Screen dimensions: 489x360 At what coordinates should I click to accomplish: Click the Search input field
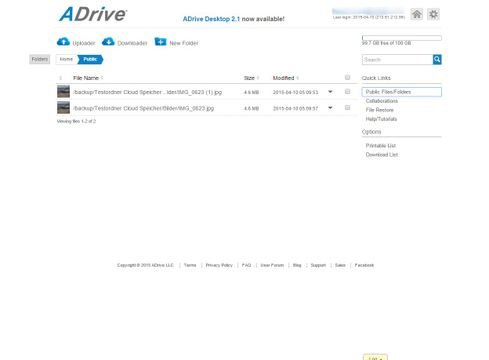click(x=397, y=60)
